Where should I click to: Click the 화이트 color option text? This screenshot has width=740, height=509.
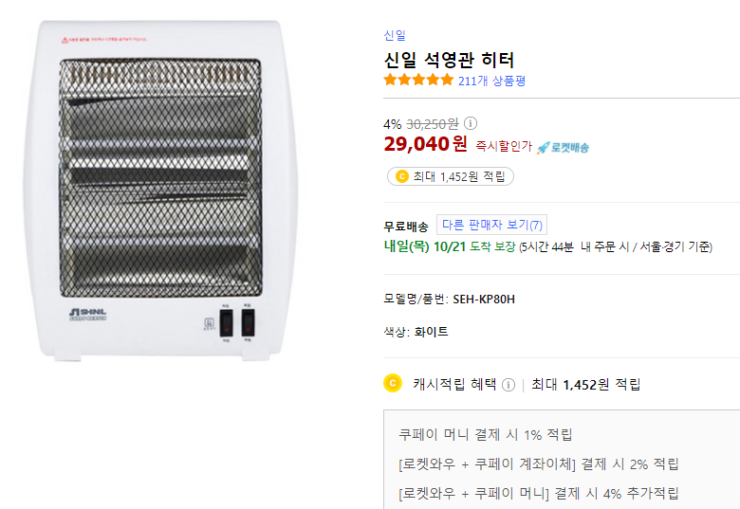[431, 331]
